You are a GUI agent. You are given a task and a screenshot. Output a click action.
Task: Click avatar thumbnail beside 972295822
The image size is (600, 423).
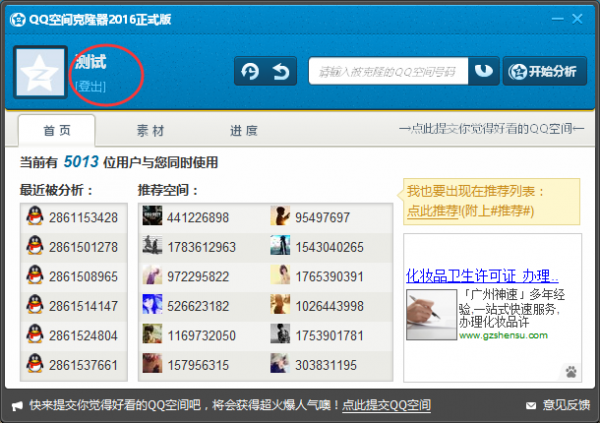pos(152,274)
